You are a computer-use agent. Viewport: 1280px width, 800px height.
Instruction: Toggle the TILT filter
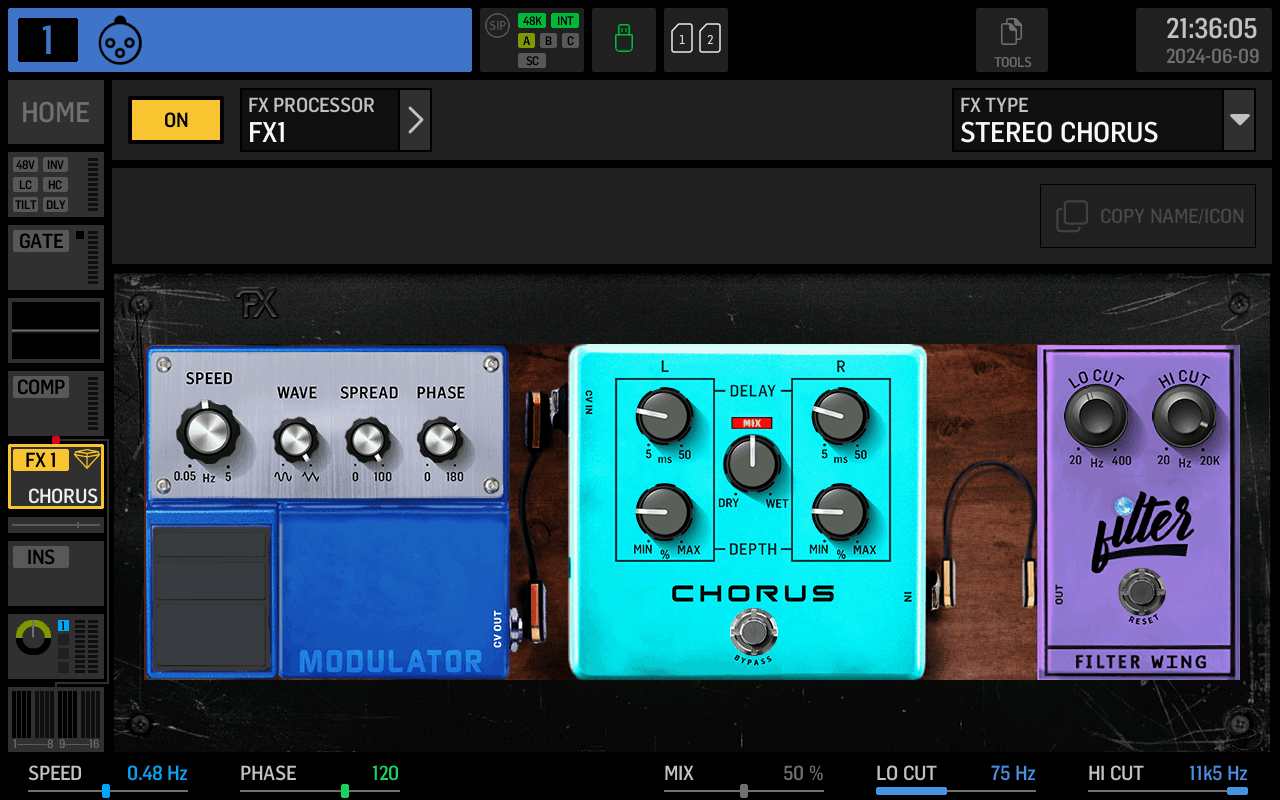point(26,205)
